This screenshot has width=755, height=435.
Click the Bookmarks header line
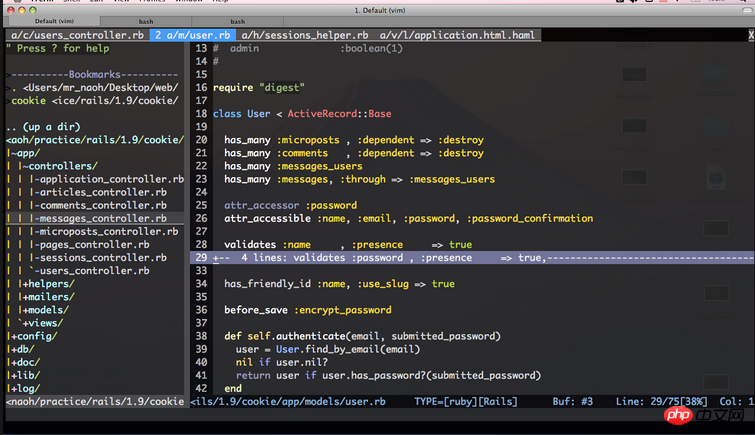pos(94,74)
